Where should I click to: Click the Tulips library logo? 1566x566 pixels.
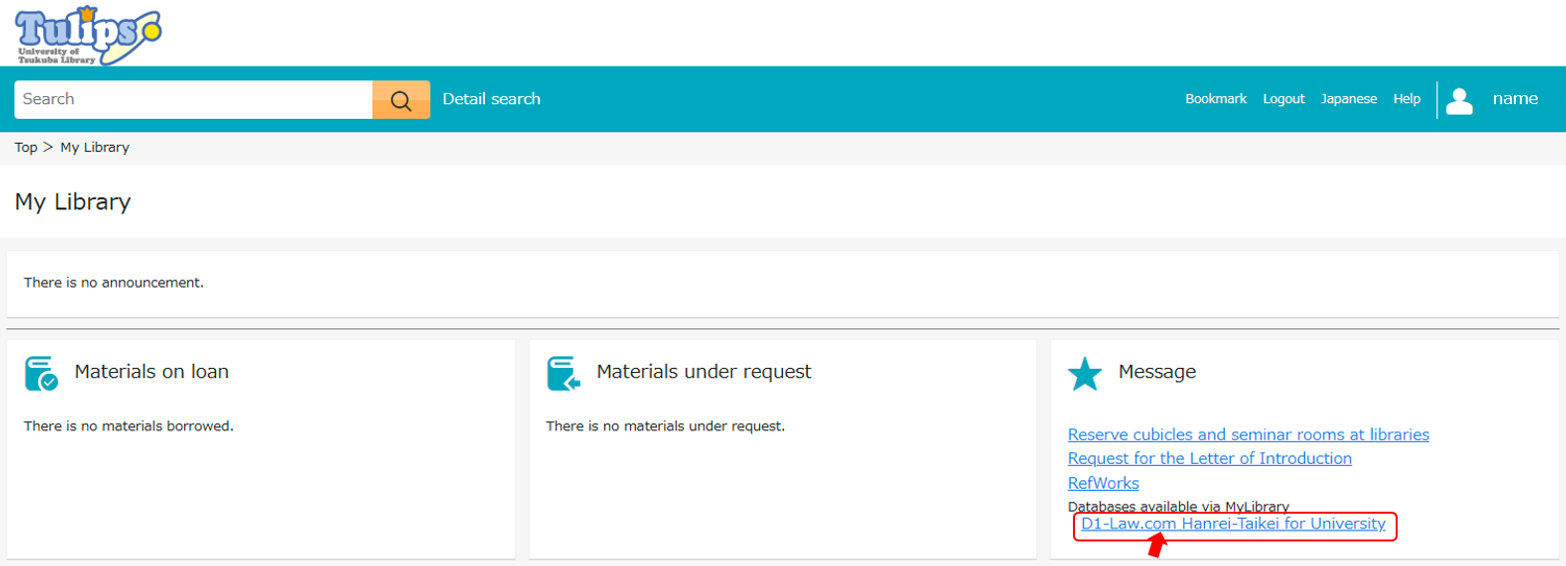87,34
